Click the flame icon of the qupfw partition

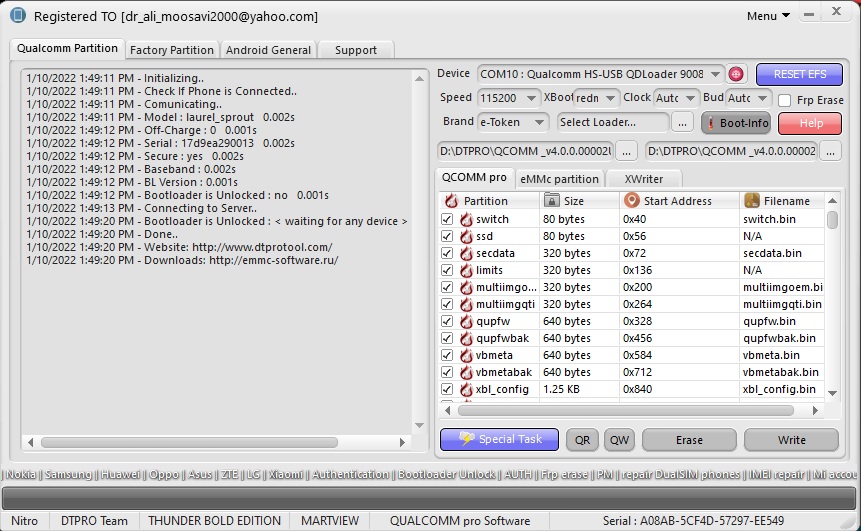coord(466,321)
